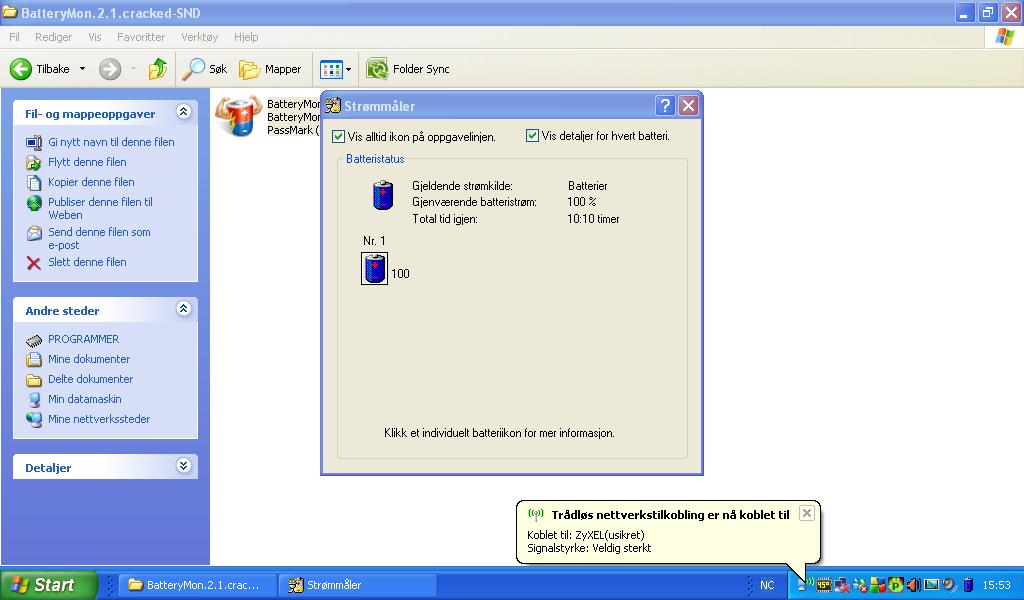
Task: Click the greyed forward arrow button
Action: click(x=110, y=69)
